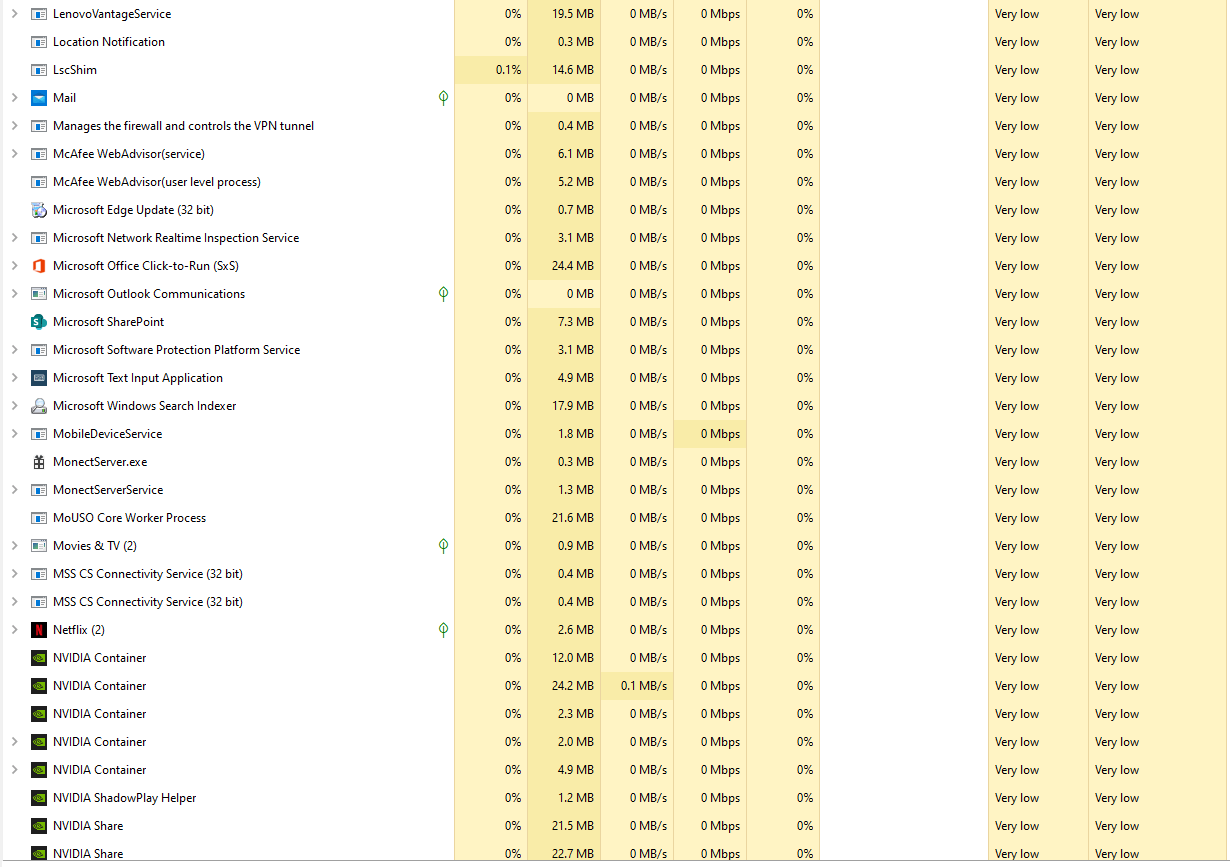
Task: Click the MonectServerService process icon
Action: point(39,490)
